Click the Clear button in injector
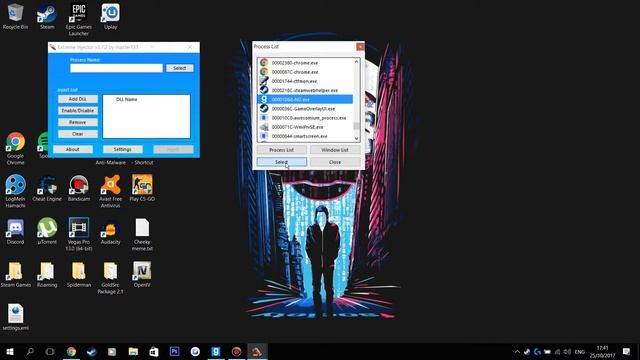640x360 pixels. point(78,134)
